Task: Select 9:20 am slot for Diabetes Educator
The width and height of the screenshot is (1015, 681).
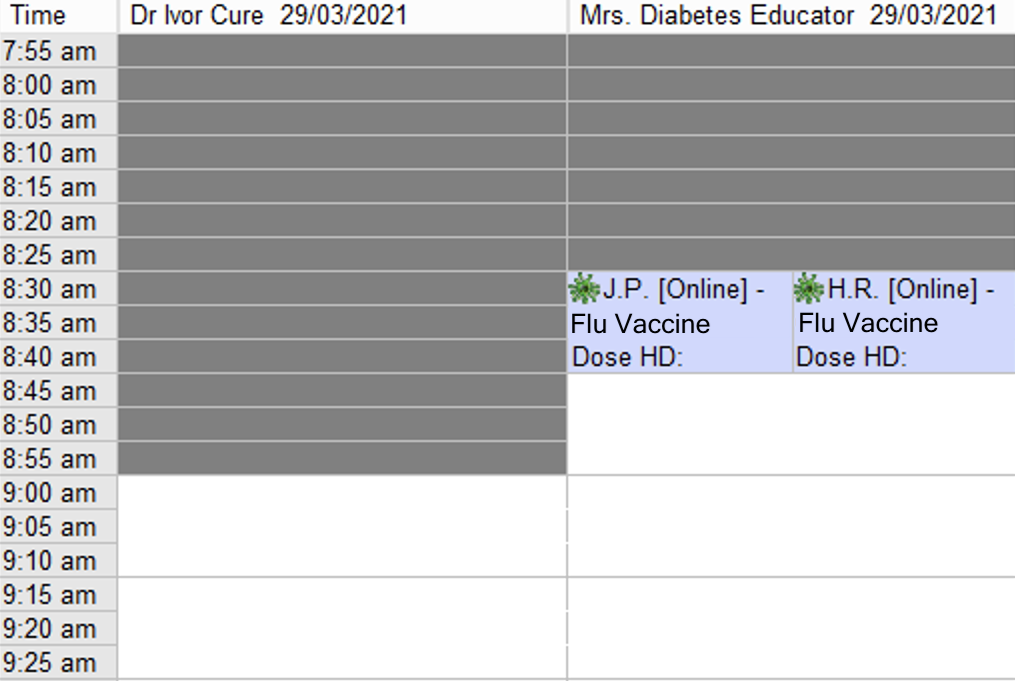Action: (x=791, y=629)
